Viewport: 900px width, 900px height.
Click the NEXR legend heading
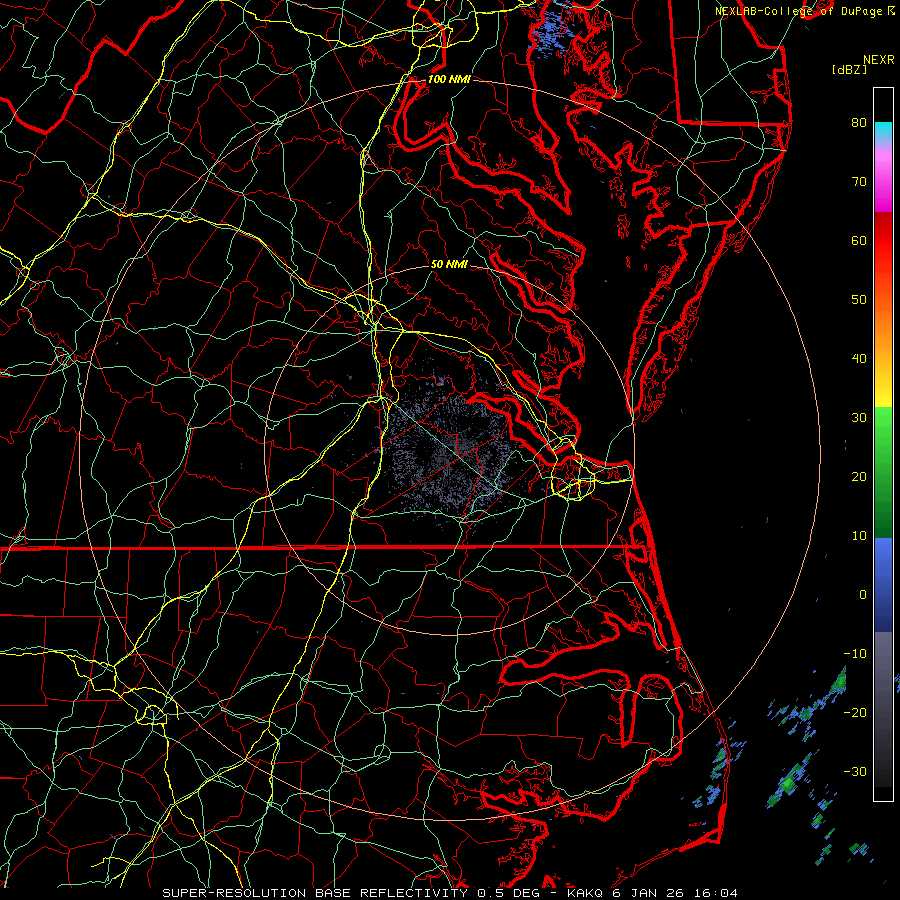[878, 60]
